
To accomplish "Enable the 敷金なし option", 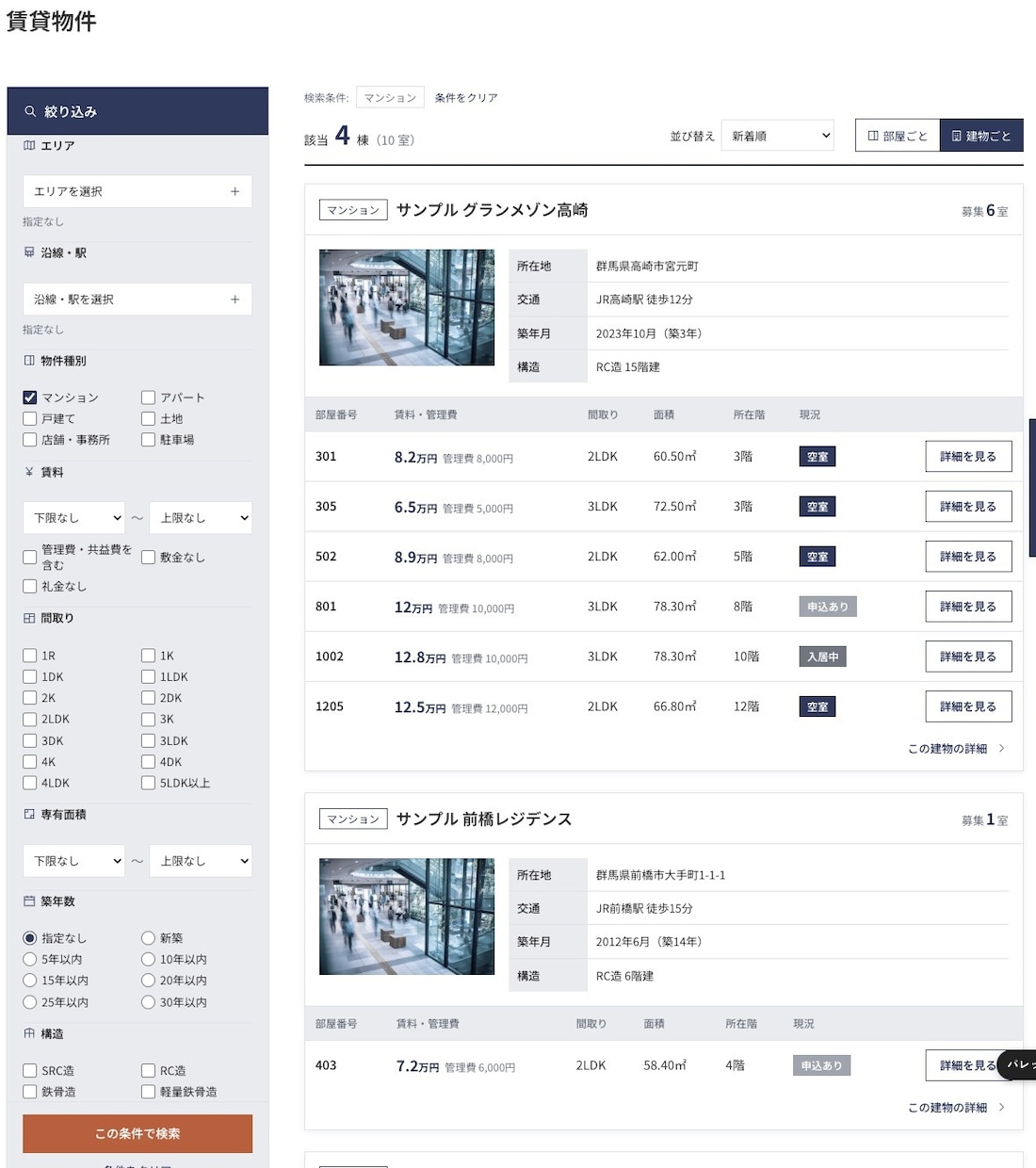I will pos(148,557).
